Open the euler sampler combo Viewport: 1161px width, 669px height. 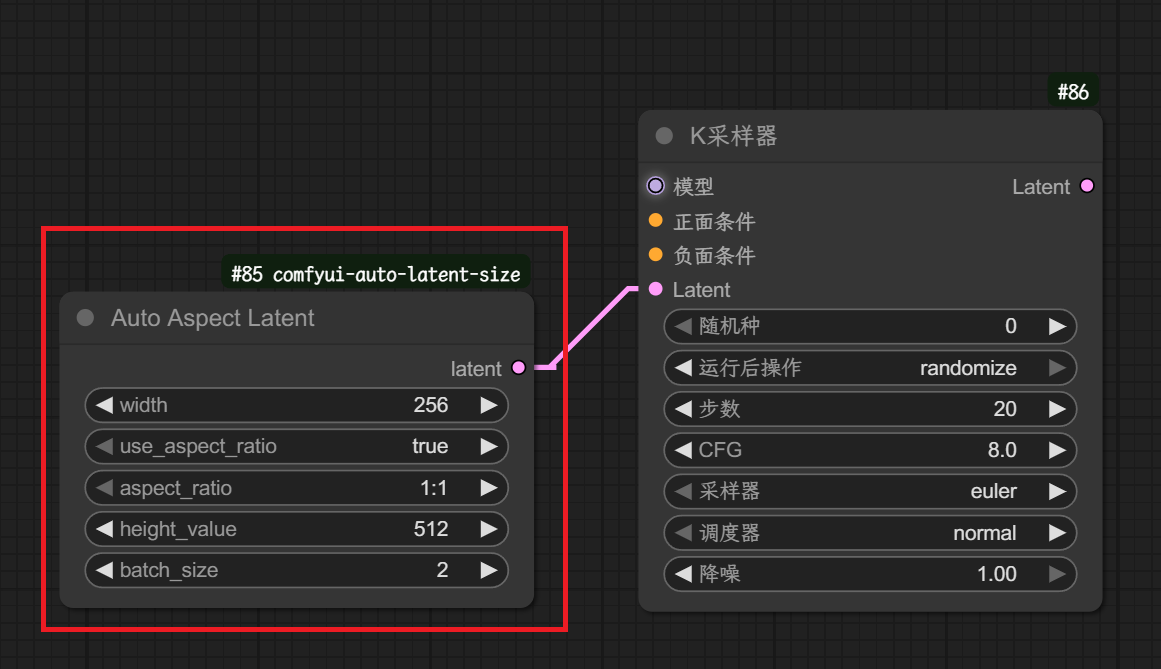point(994,491)
